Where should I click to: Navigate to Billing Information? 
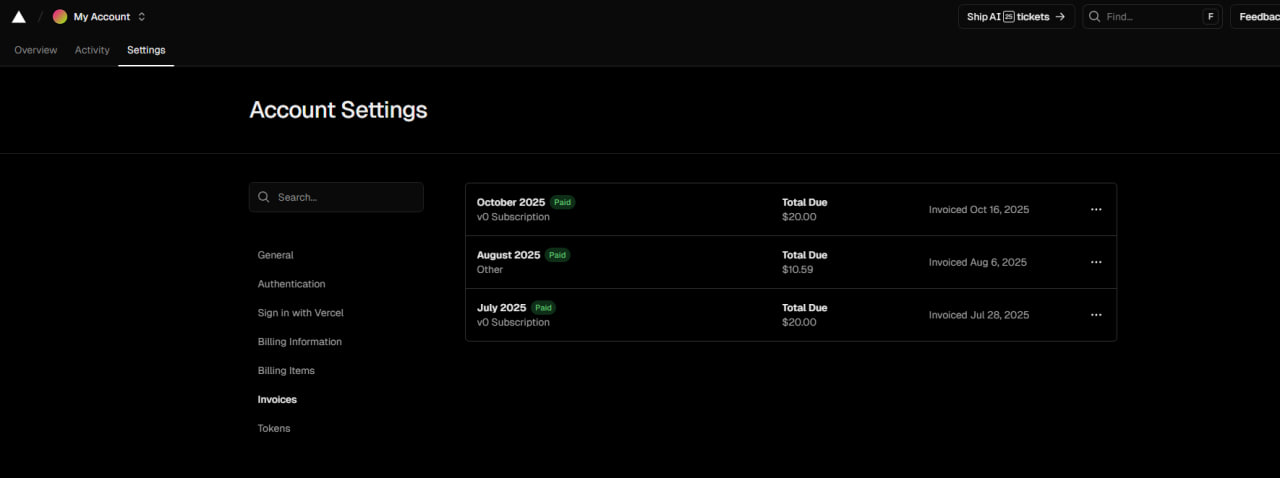point(299,342)
